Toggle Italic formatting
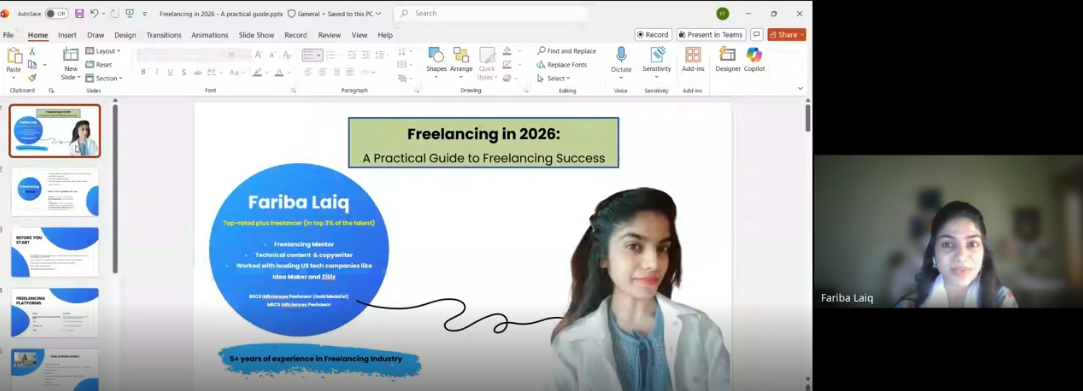 pos(157,72)
